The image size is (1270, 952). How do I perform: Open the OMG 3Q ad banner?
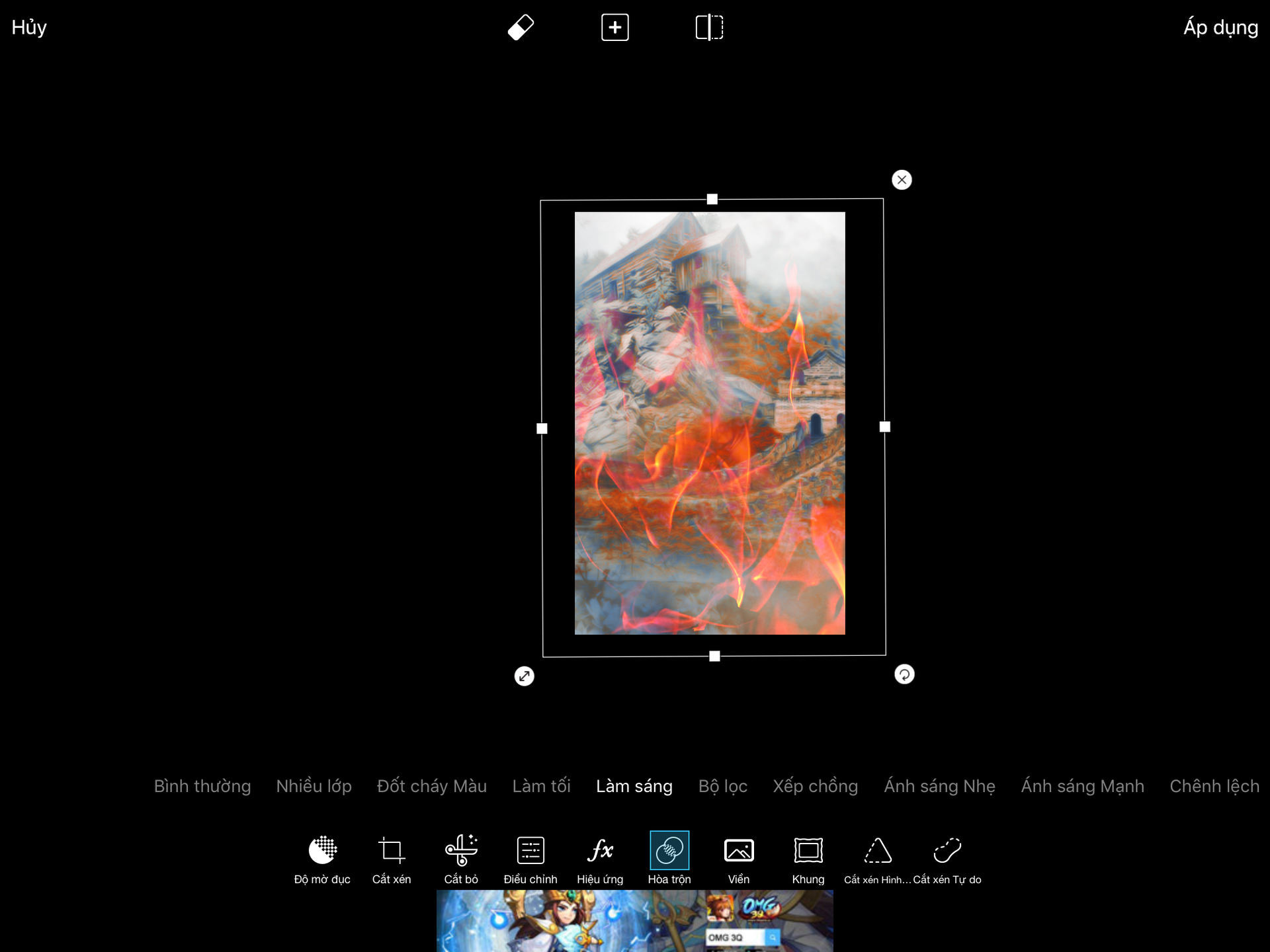tap(635, 921)
